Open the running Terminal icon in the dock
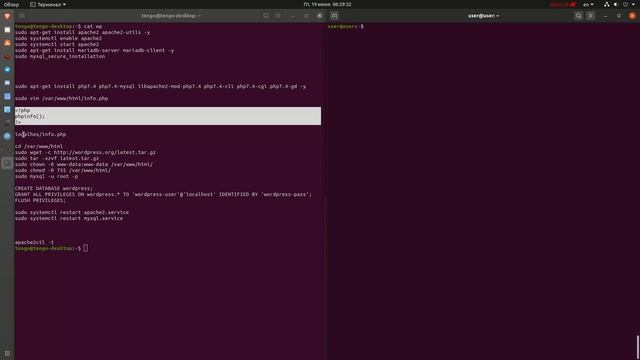This screenshot has height=360, width=640. pyautogui.click(x=7, y=163)
